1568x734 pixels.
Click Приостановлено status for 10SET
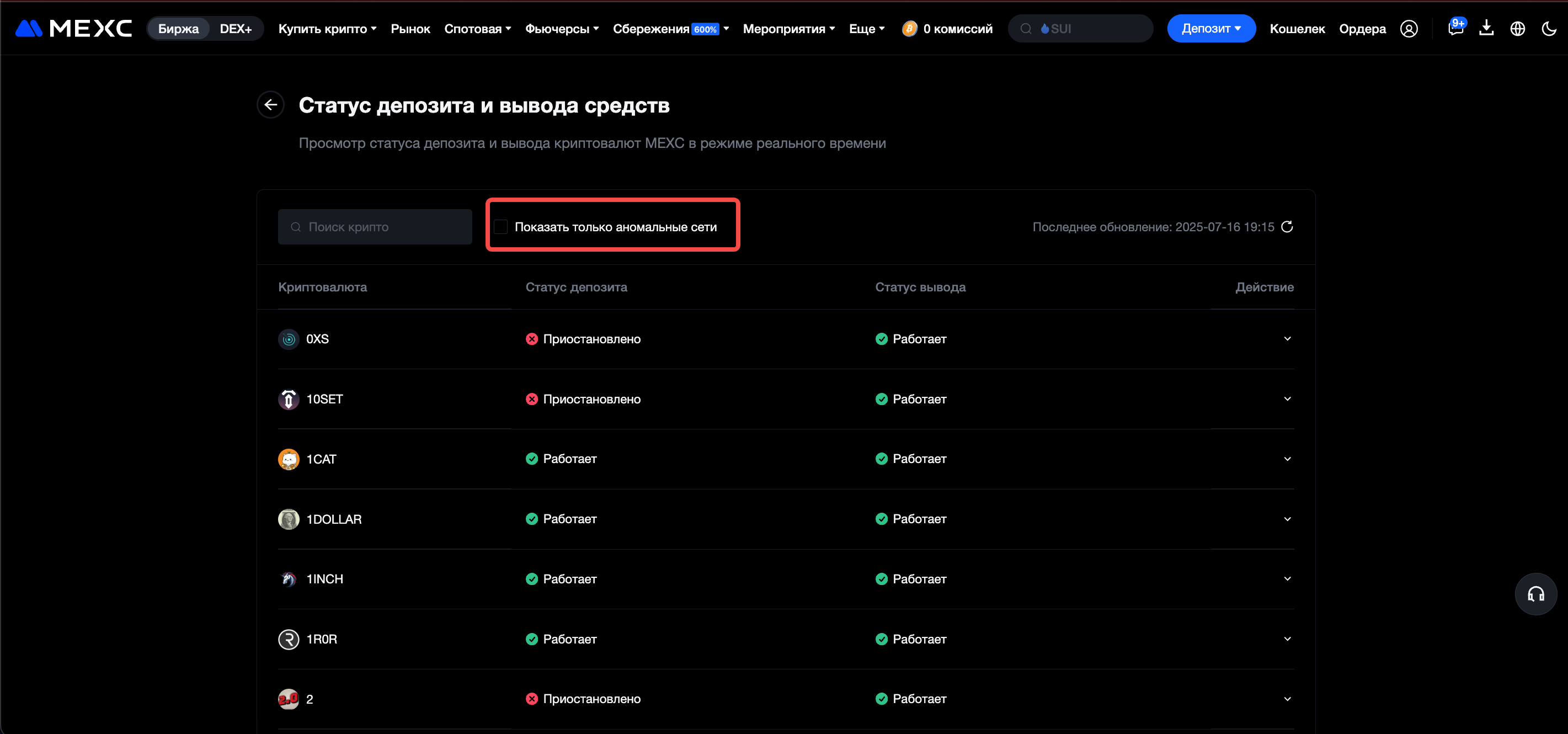click(591, 399)
